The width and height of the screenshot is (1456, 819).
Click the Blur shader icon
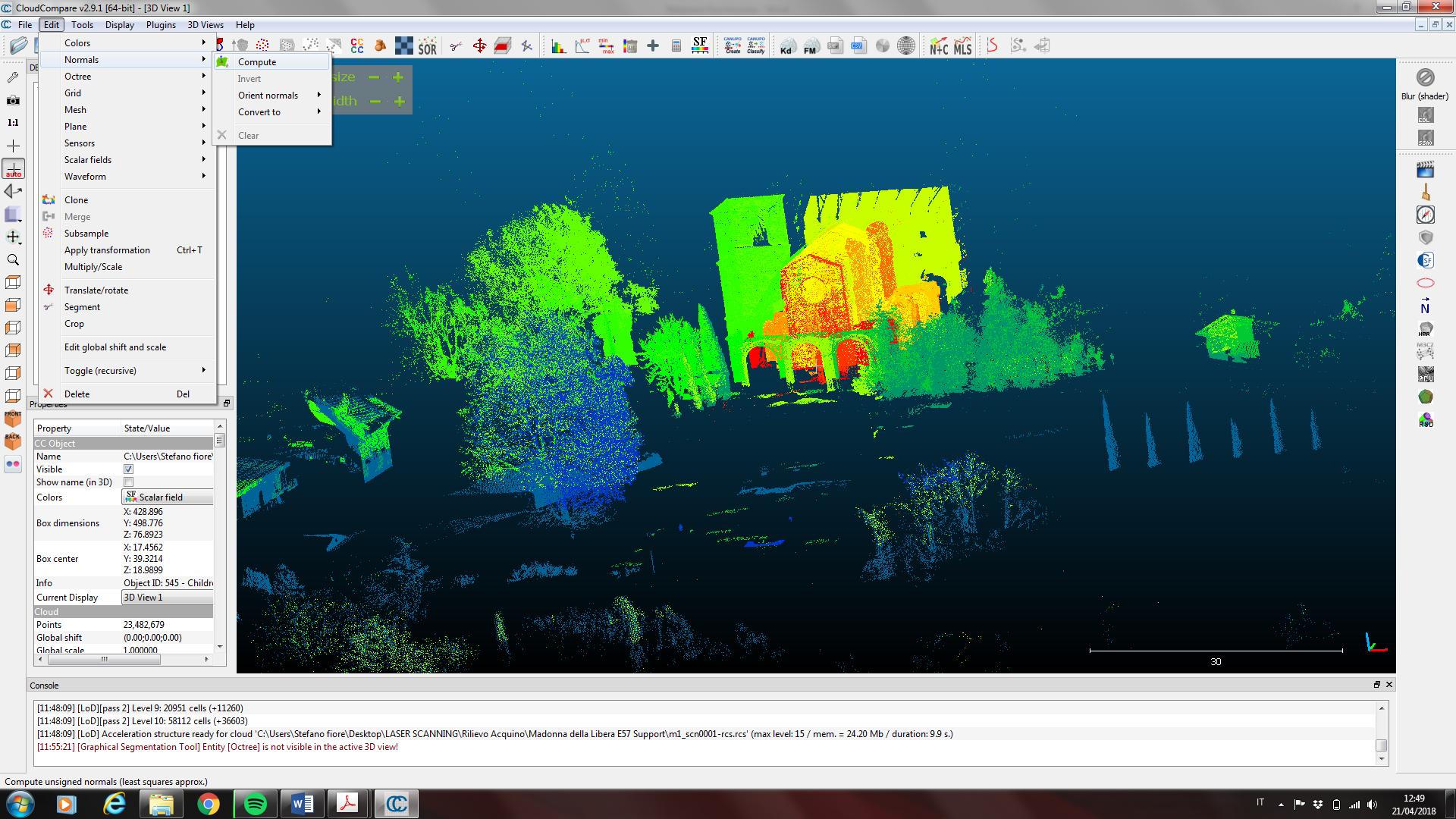(x=1425, y=77)
